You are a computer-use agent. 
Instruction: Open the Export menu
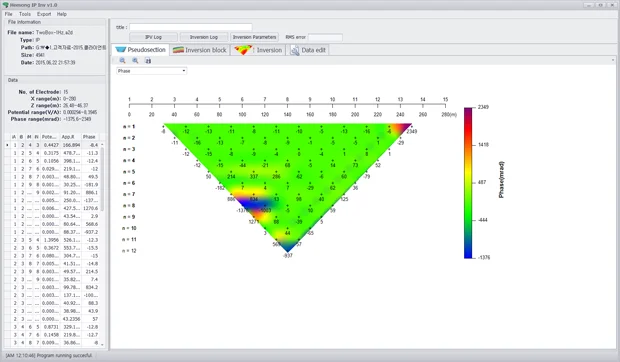coord(44,14)
